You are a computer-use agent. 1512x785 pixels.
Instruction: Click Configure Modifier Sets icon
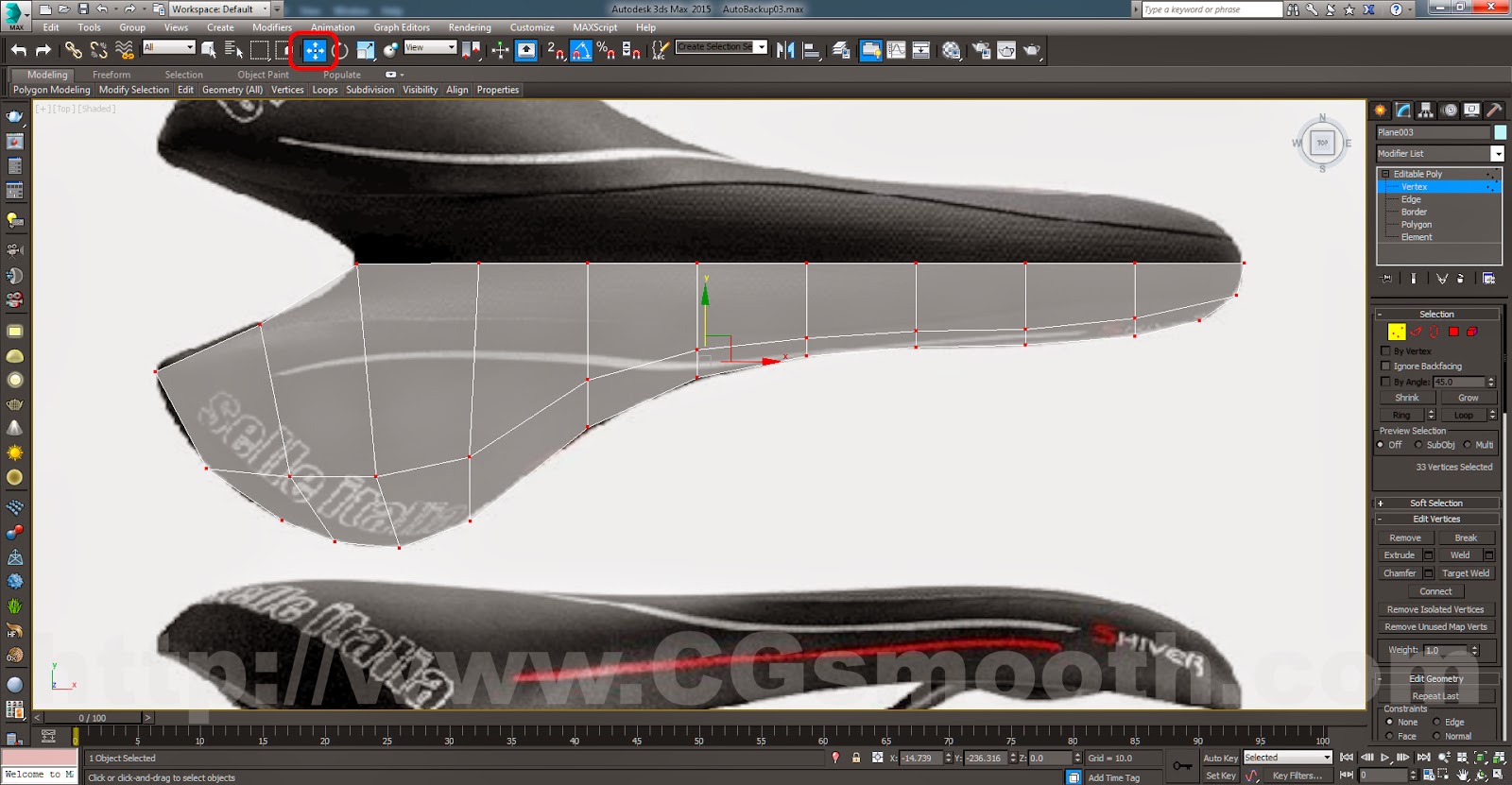[1488, 279]
